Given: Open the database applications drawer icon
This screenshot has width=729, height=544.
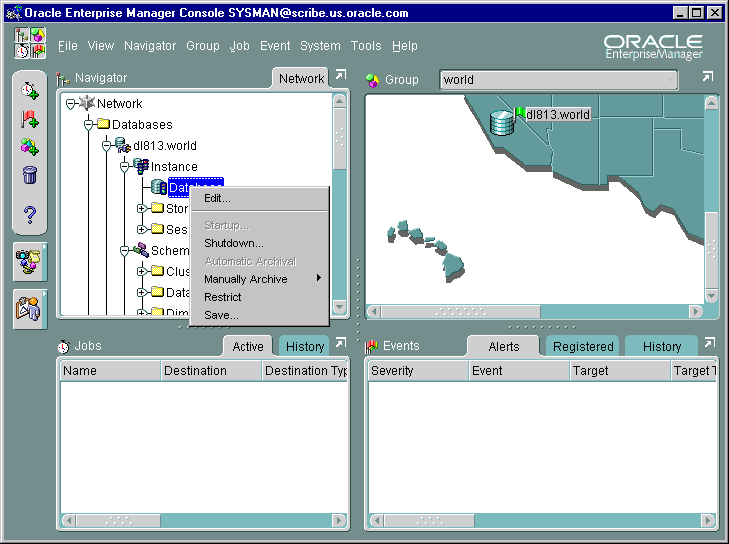Looking at the screenshot, I should pos(30,262).
